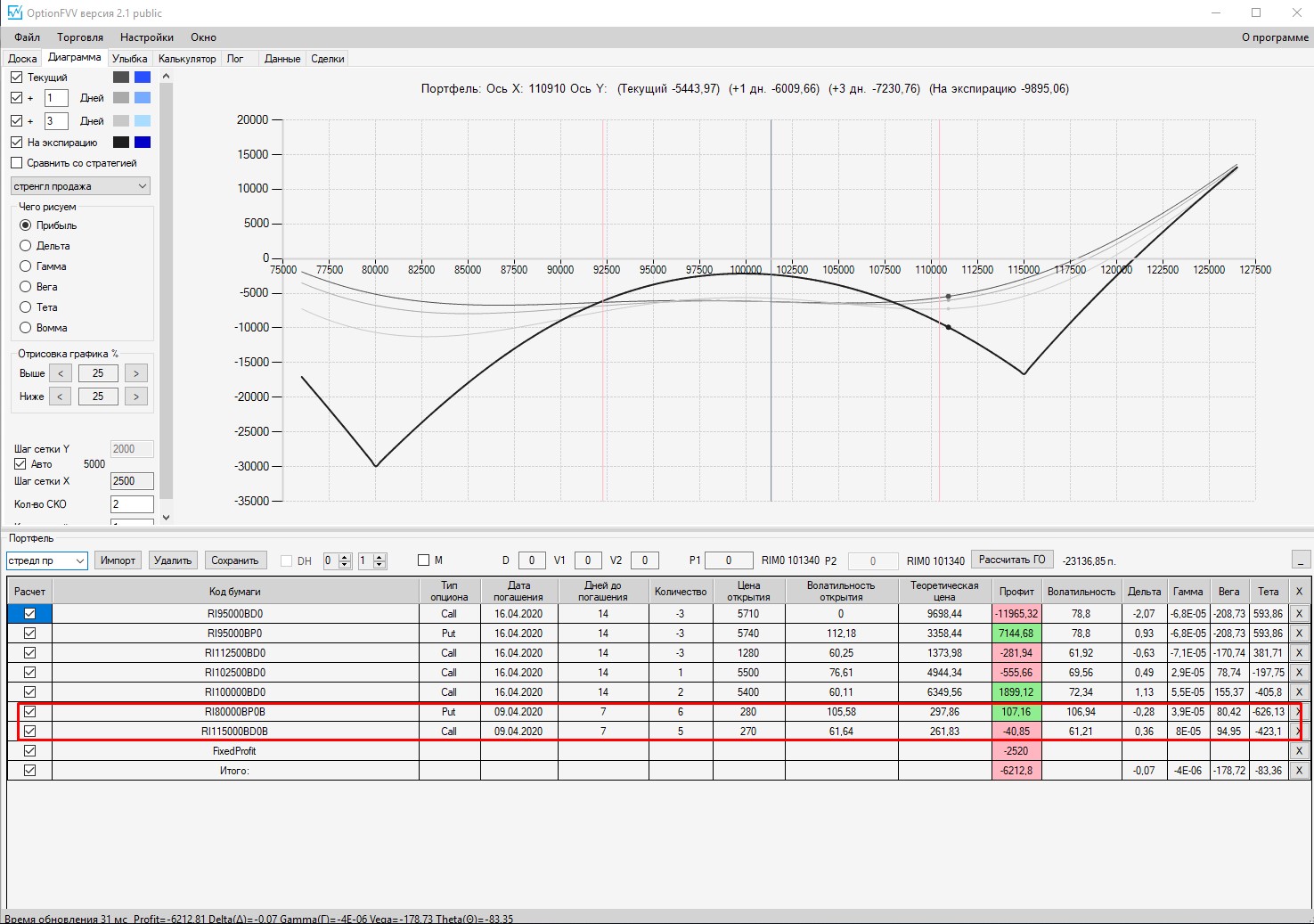The width and height of the screenshot is (1314, 924).
Task: Click the Удалить button
Action: [x=173, y=560]
